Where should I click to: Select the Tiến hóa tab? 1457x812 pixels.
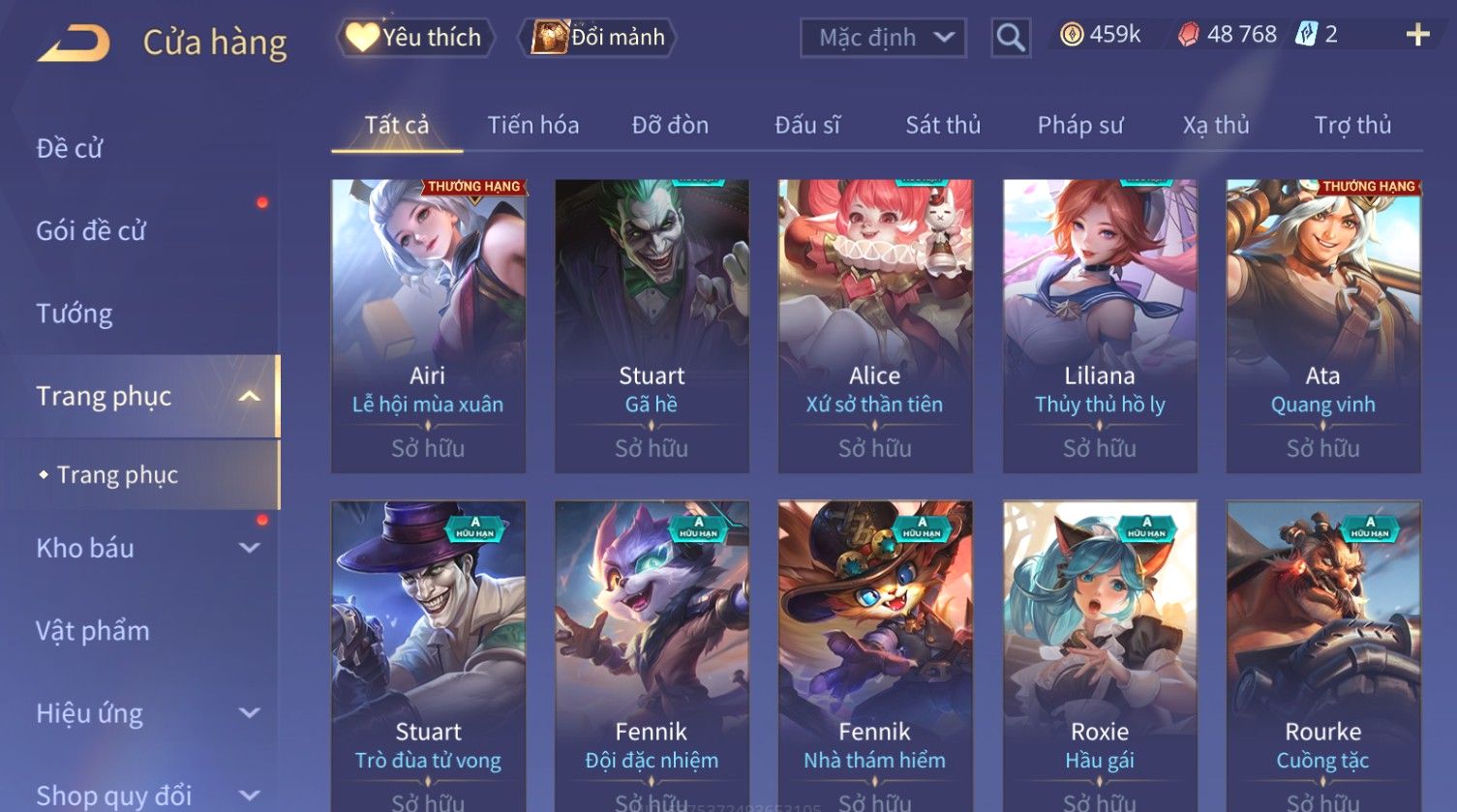tap(533, 125)
